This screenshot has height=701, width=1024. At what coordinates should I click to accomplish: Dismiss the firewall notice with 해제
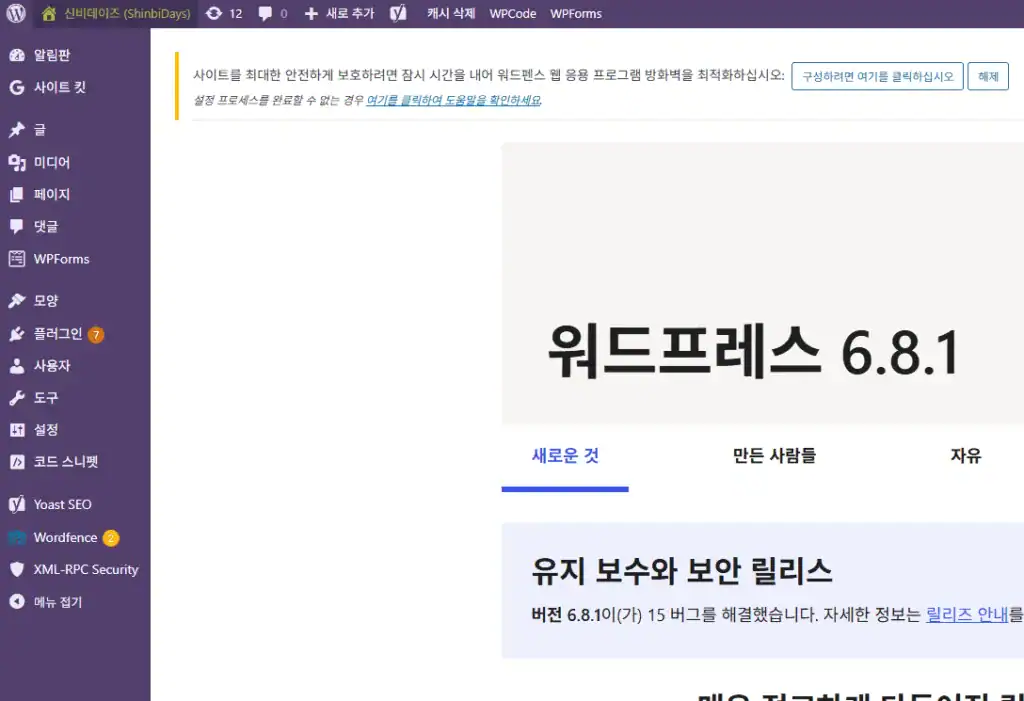(x=987, y=76)
